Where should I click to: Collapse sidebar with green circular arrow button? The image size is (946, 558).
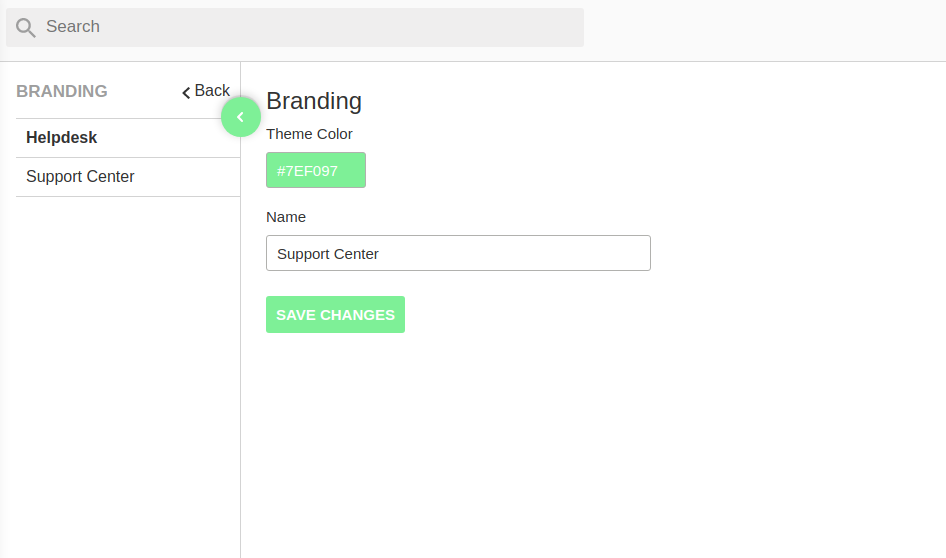coord(241,117)
